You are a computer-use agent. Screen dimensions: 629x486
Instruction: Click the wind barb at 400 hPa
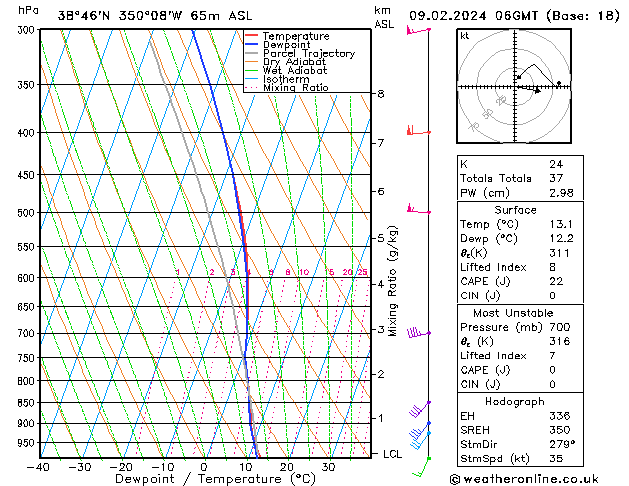coord(418,131)
